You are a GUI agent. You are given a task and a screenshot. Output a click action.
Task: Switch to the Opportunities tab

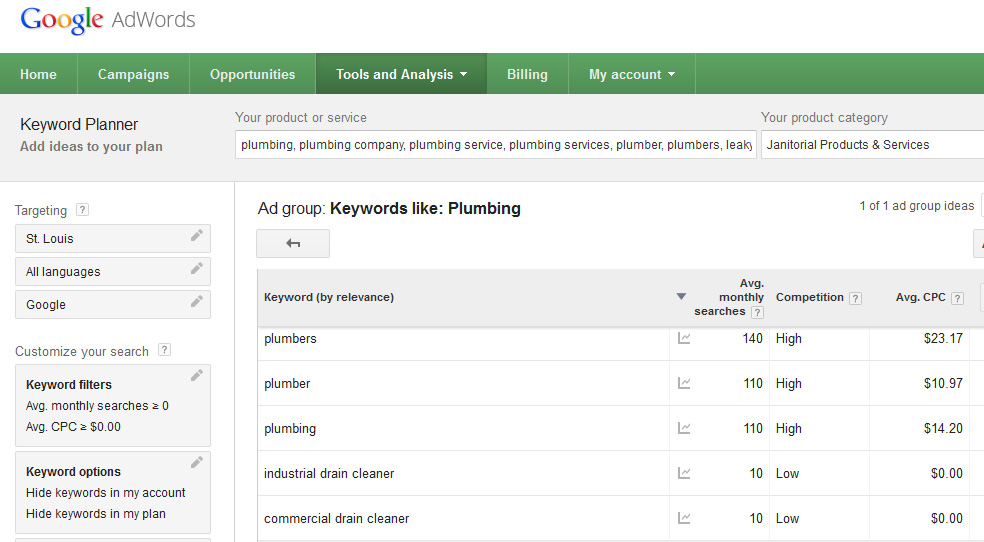point(252,74)
